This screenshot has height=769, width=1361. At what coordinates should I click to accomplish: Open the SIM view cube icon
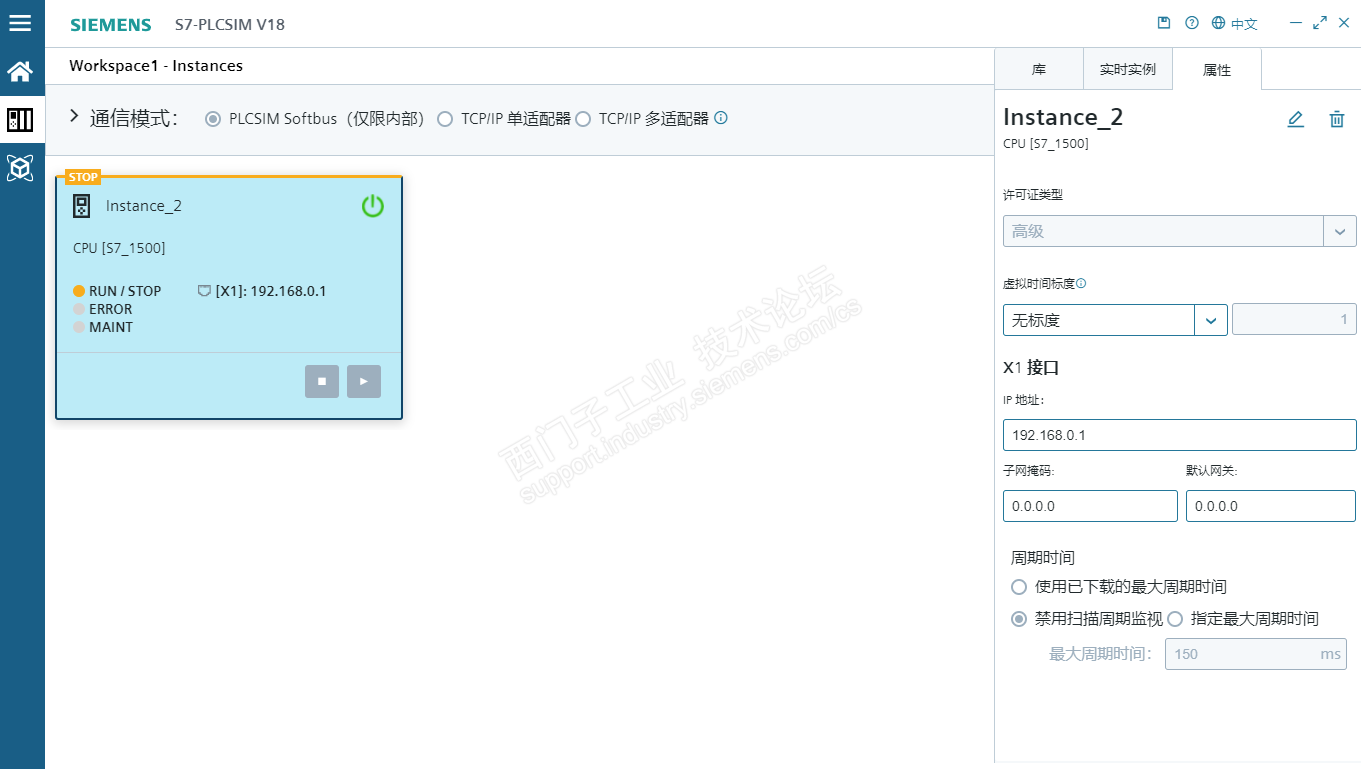(x=20, y=168)
